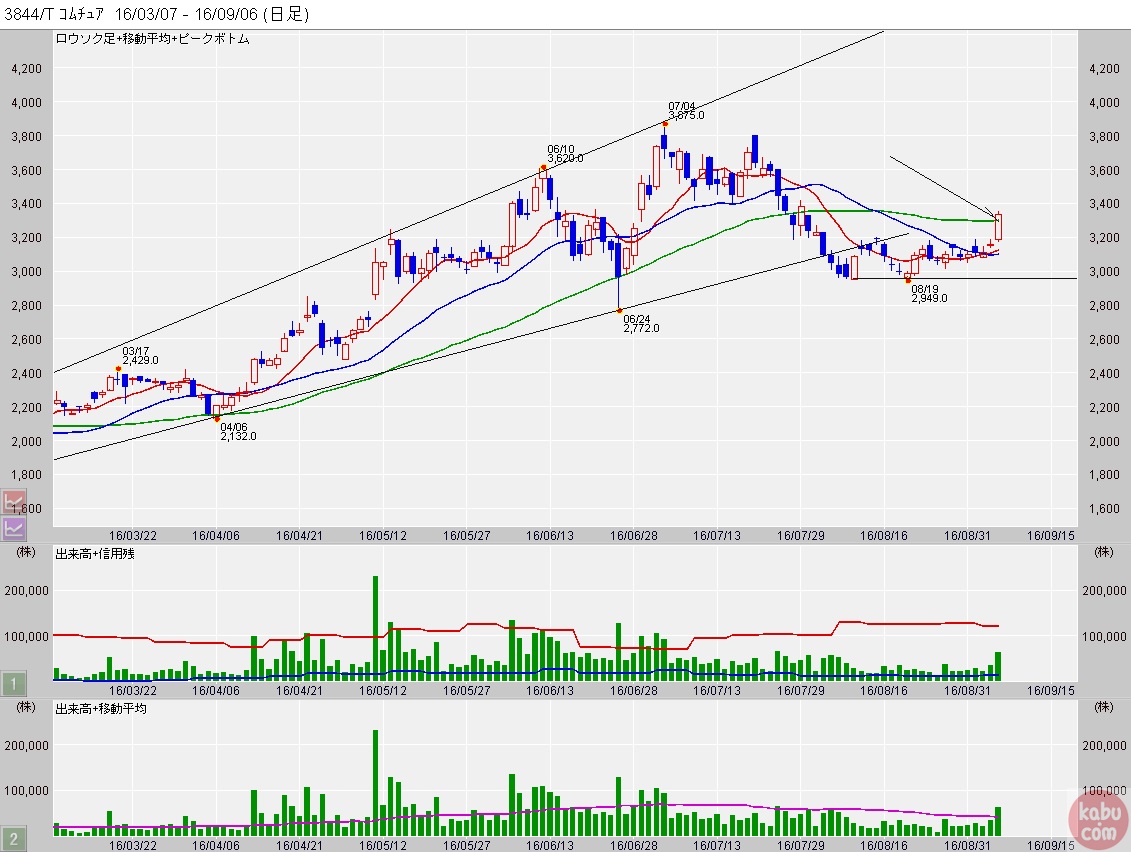This screenshot has width=1131, height=852.
Task: Select the panel 1 button beside volume chart
Action: tap(14, 685)
